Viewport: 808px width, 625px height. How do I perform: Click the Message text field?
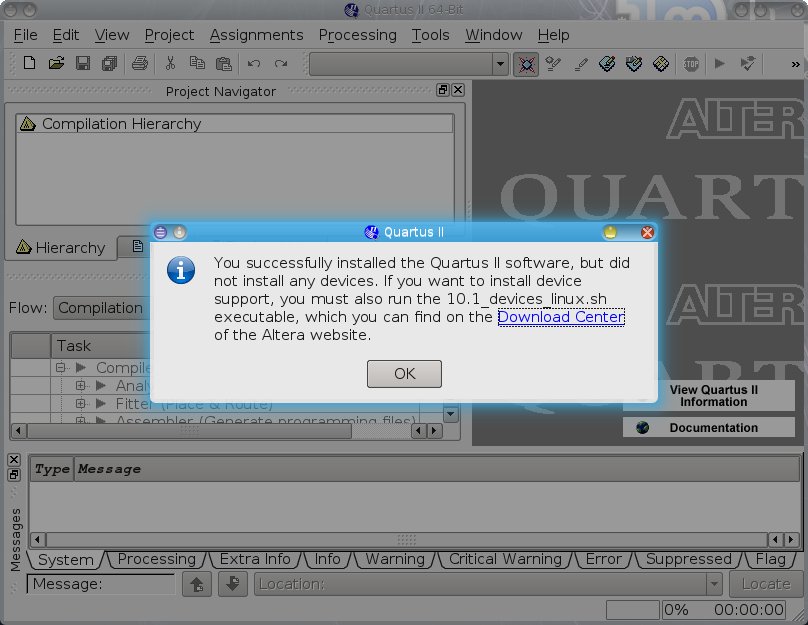point(101,584)
